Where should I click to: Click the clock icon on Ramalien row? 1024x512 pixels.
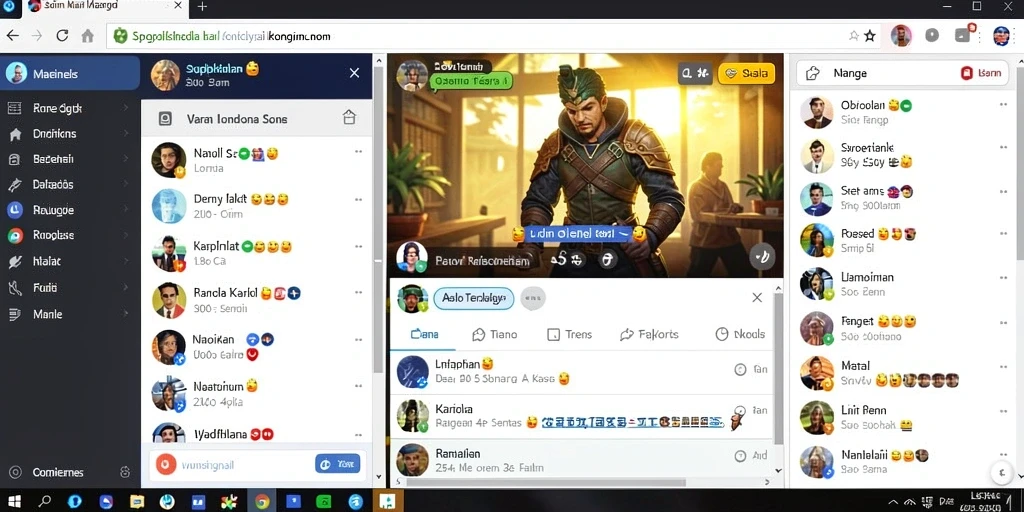[x=740, y=456]
